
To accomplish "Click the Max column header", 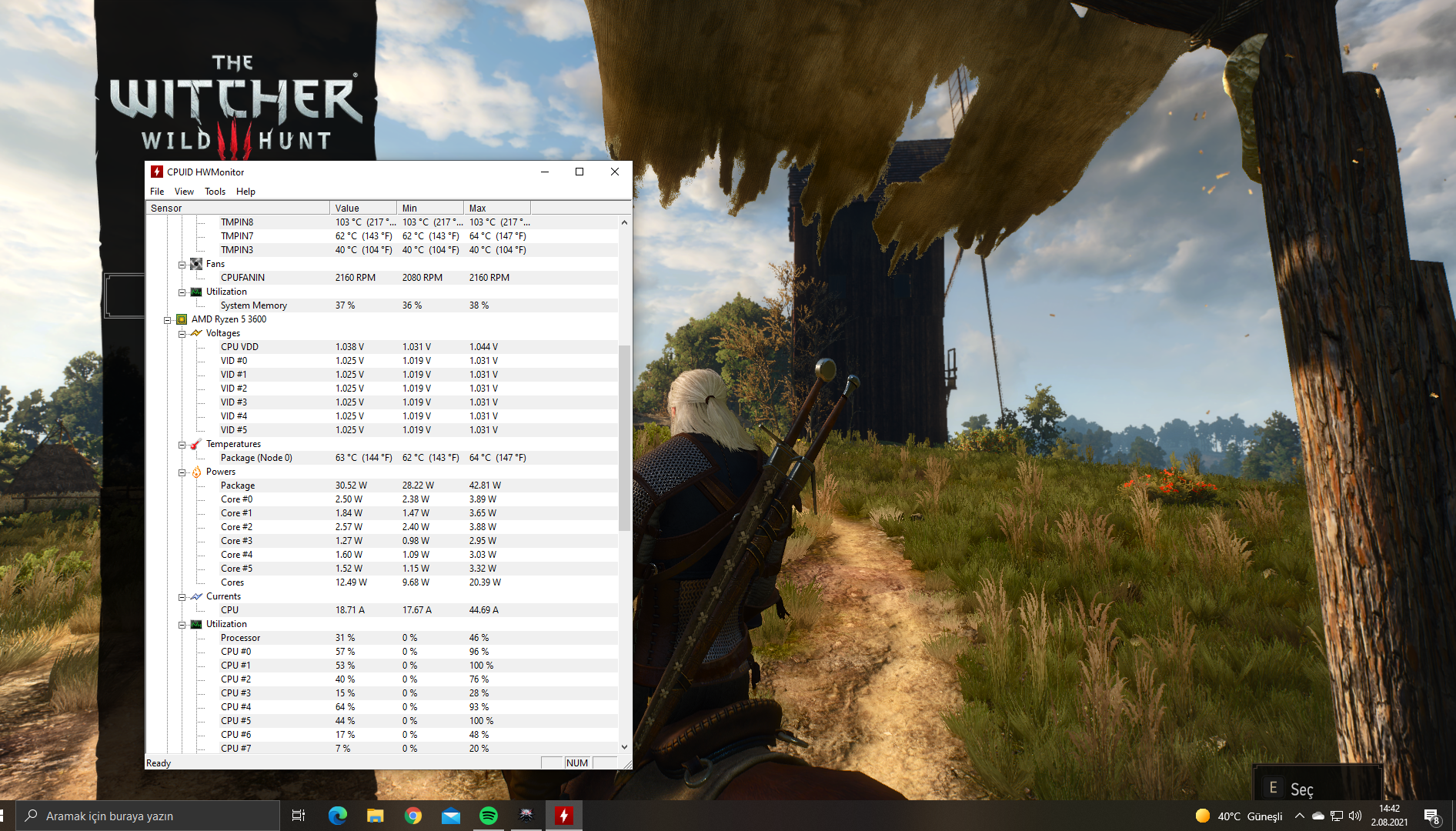I will click(x=497, y=208).
